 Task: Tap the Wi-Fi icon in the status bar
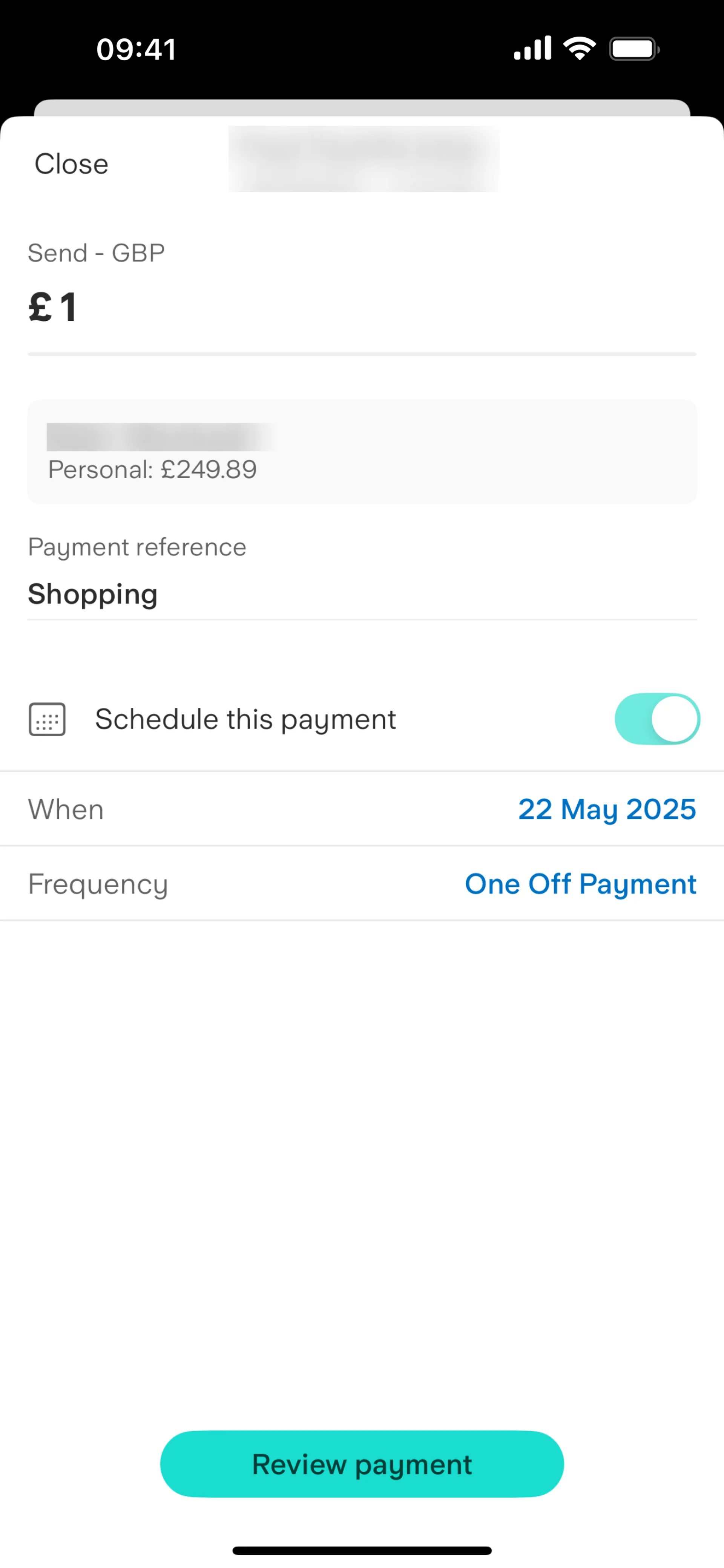(579, 48)
